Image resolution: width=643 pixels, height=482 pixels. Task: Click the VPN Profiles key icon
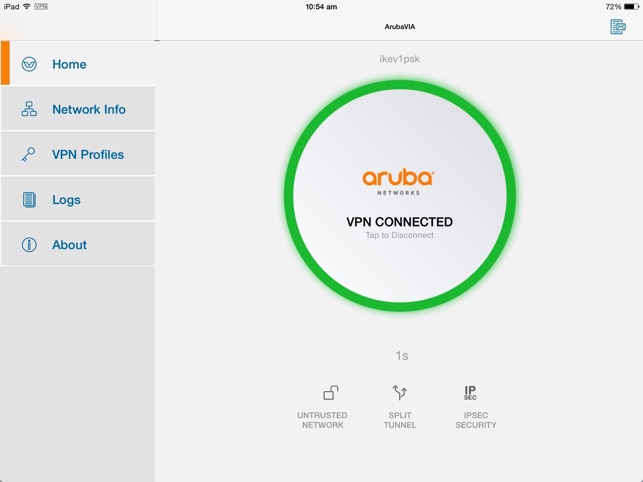(29, 155)
